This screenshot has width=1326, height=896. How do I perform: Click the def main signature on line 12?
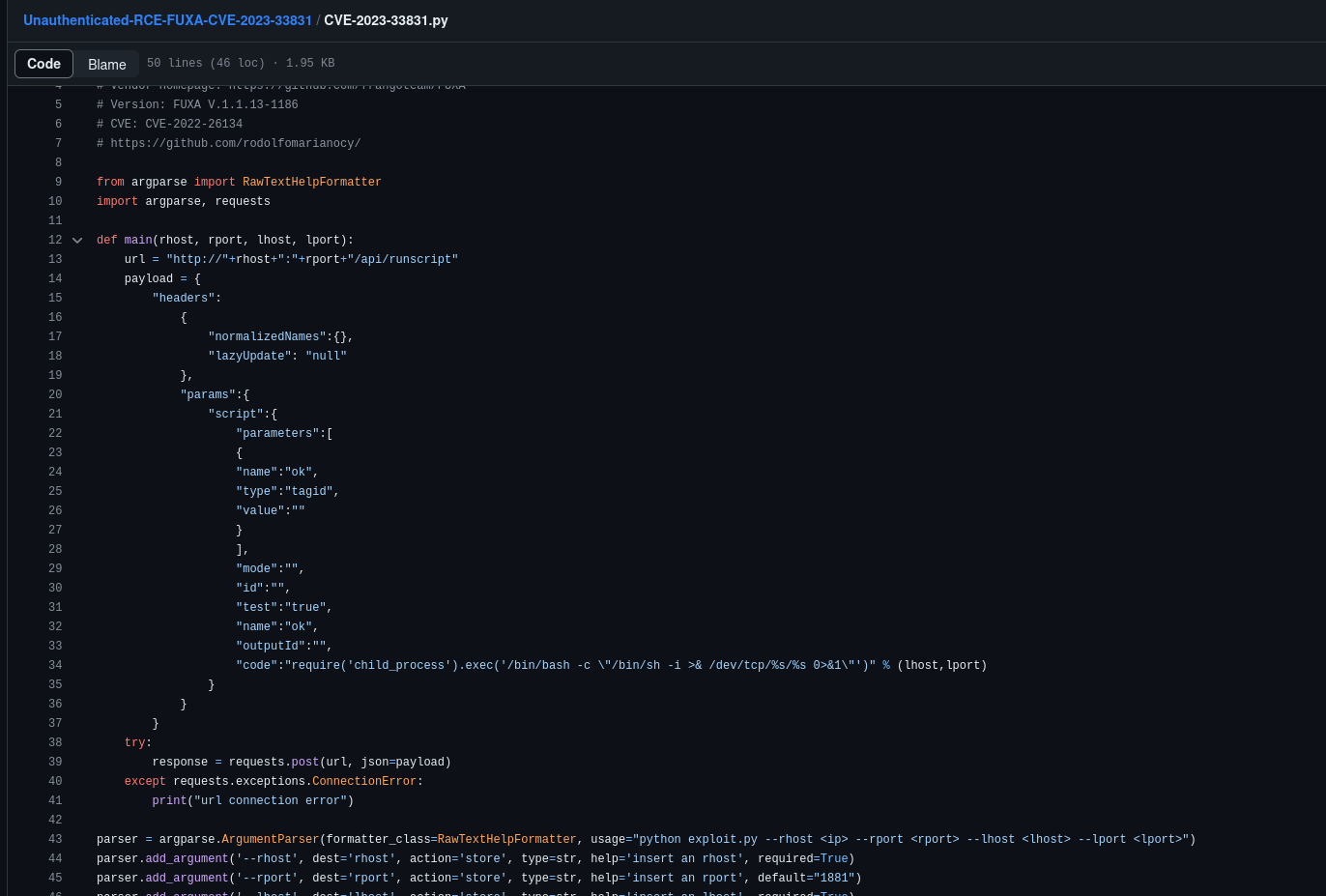click(225, 240)
